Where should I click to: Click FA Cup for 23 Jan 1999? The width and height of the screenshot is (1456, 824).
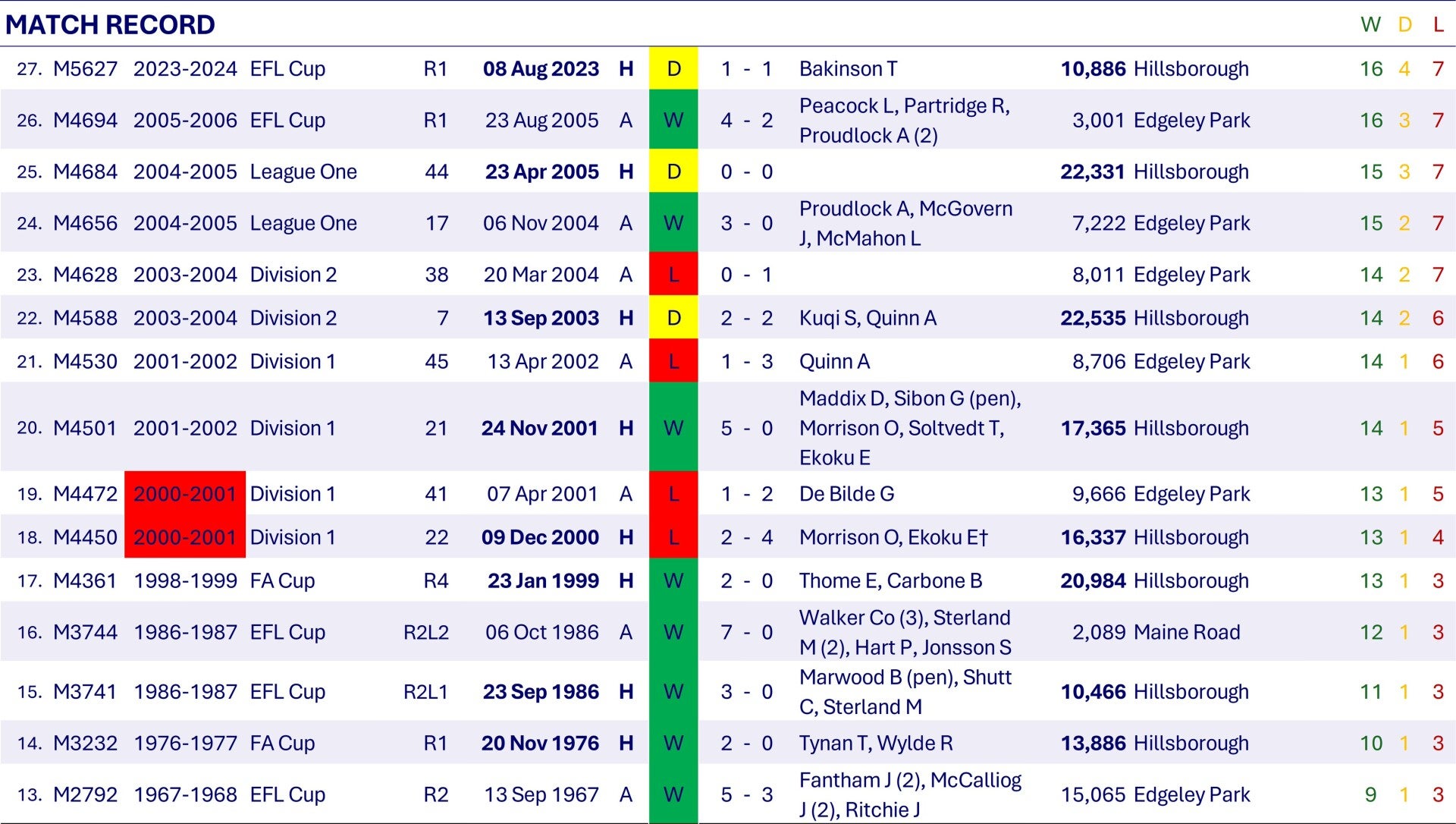coord(282,580)
